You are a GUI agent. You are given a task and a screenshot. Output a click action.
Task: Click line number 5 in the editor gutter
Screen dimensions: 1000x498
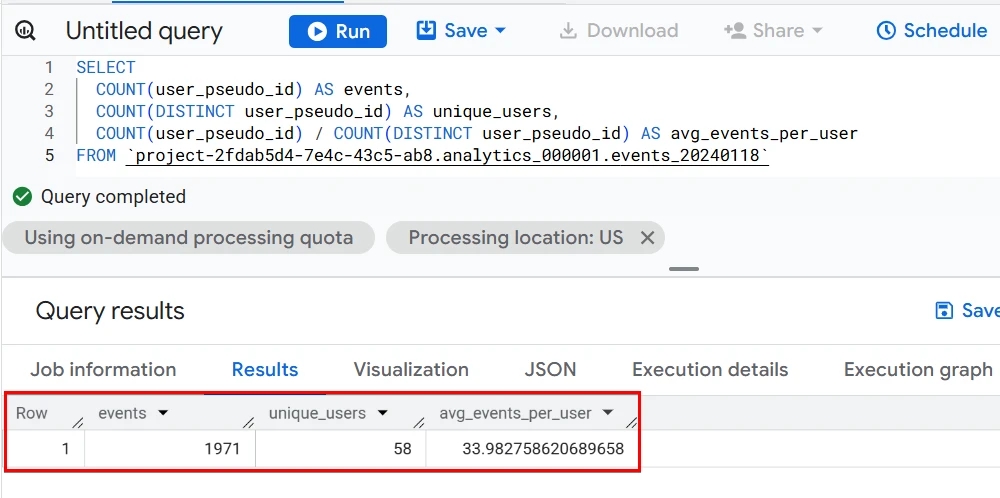pos(50,156)
